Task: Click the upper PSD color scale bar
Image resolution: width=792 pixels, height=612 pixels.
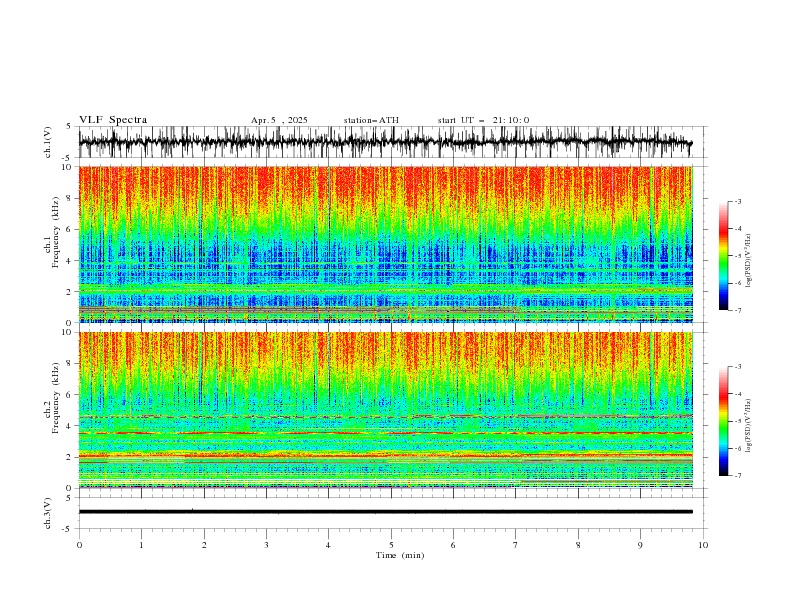Action: [x=723, y=256]
